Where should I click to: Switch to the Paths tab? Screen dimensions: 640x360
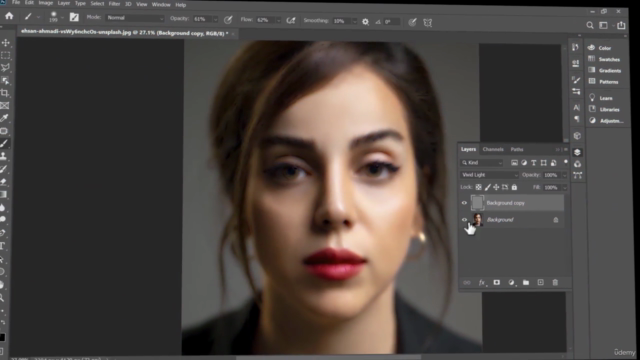click(x=517, y=149)
